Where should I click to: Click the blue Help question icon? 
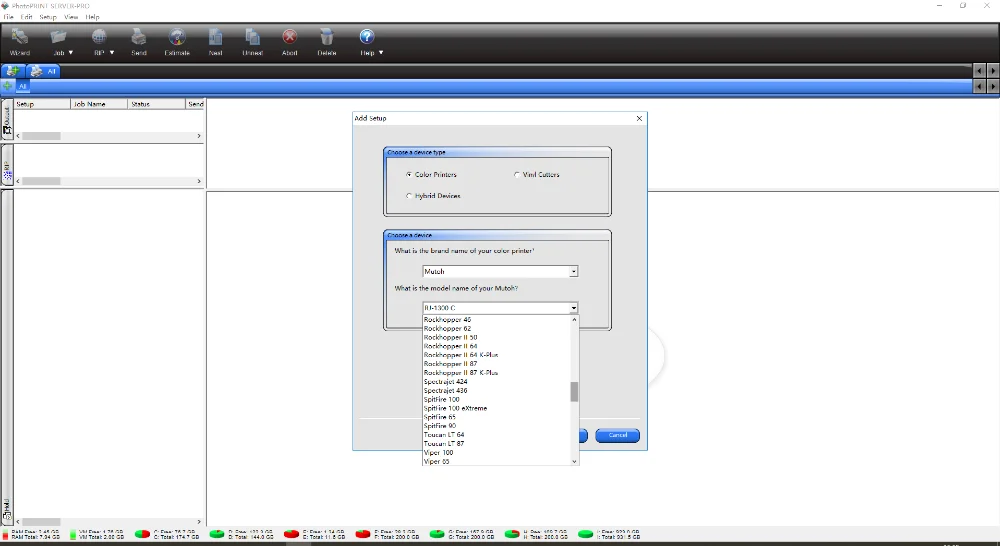tap(367, 37)
